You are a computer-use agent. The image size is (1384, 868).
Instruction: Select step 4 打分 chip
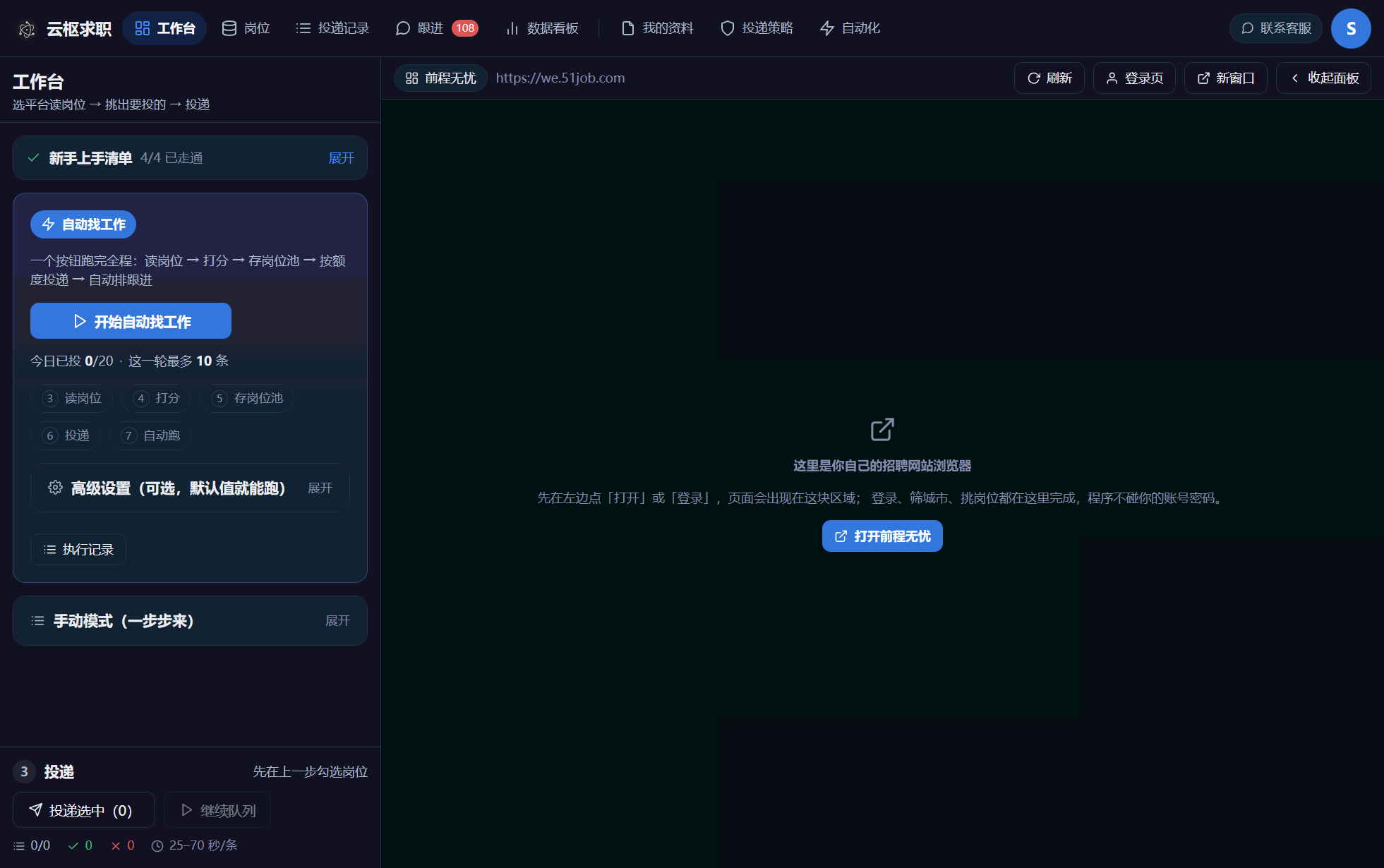(x=156, y=399)
